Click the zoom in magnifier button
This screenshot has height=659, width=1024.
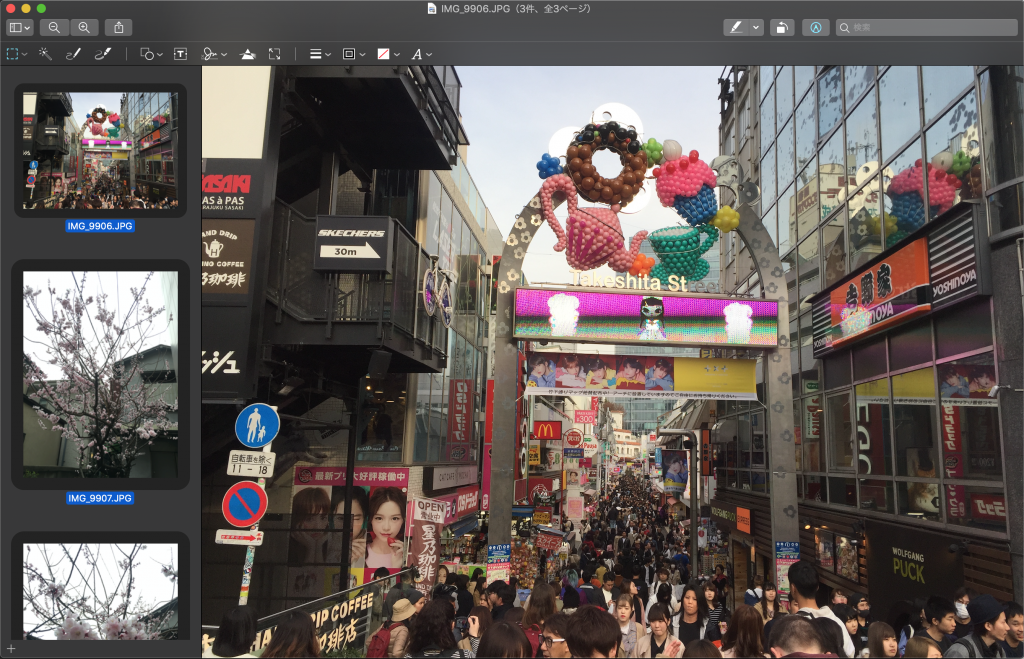coord(84,28)
